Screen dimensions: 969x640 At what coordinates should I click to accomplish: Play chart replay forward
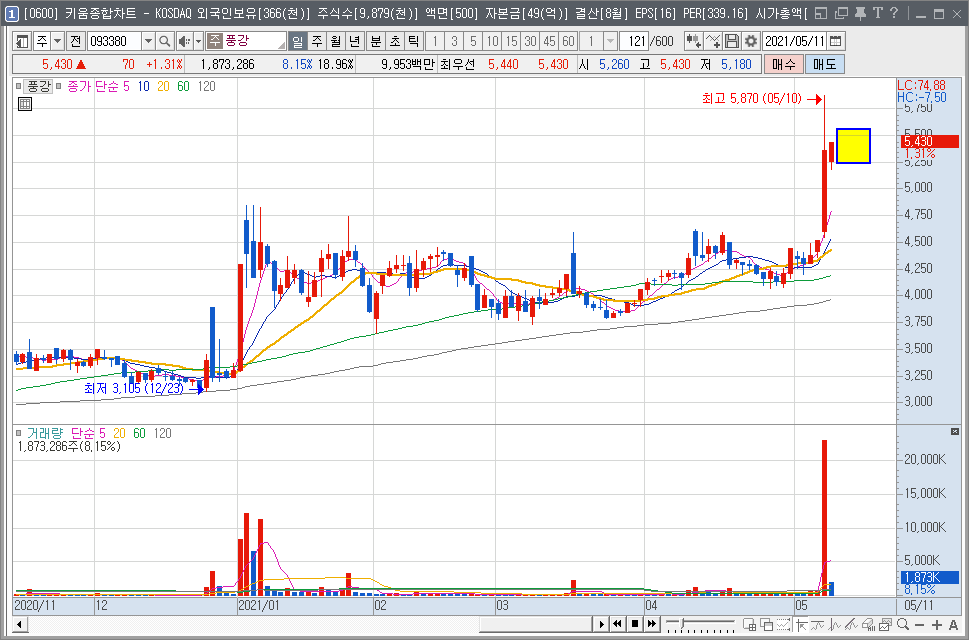(x=602, y=625)
